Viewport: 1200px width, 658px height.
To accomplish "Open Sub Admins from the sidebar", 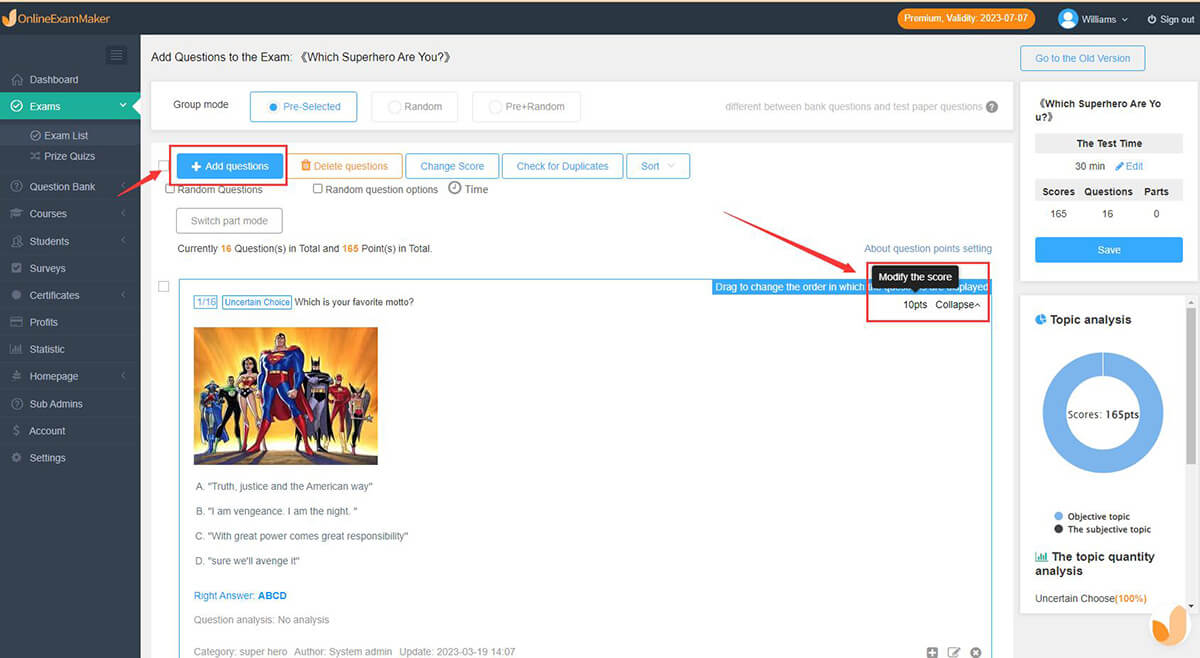I will (x=56, y=404).
